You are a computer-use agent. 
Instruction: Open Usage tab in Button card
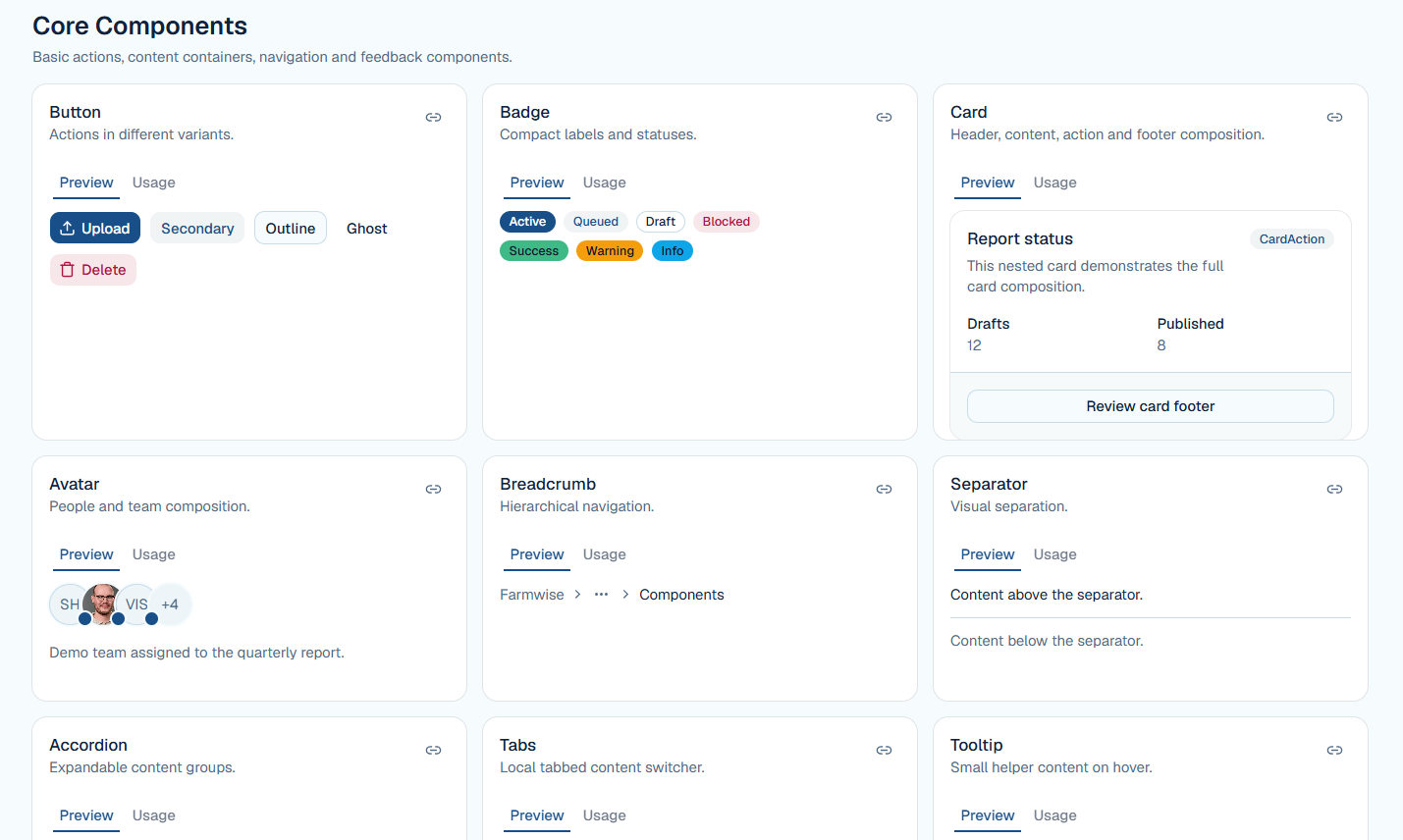[x=154, y=183]
